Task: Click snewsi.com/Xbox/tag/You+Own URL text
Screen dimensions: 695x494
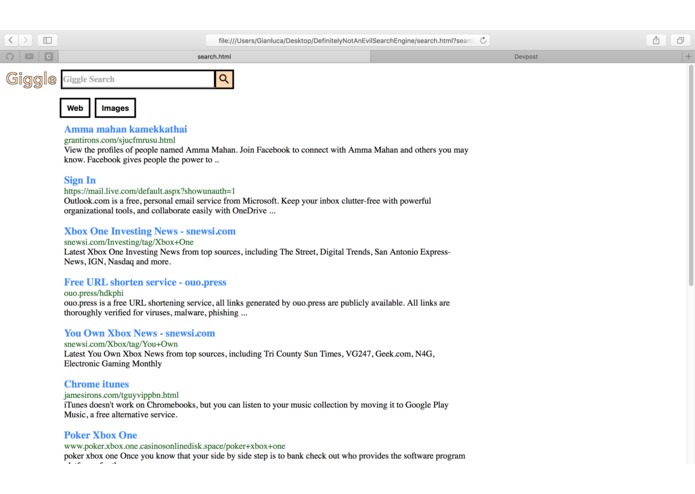Action: (121, 344)
